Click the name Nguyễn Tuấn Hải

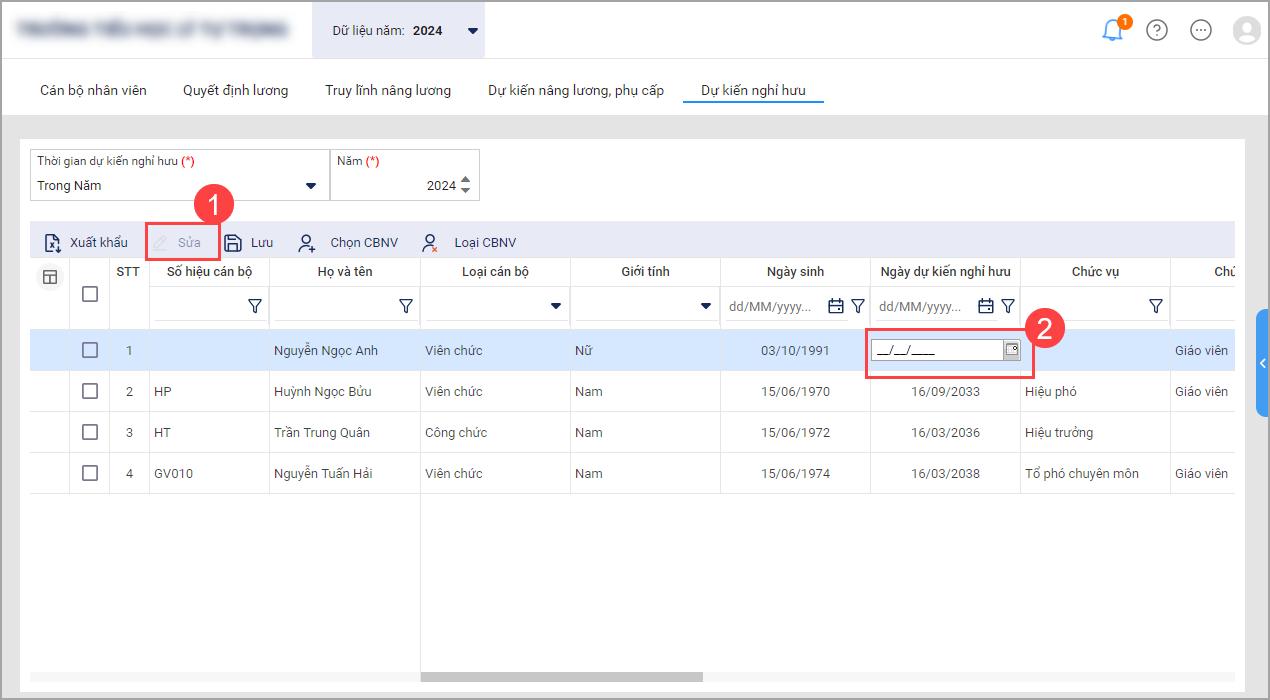tap(323, 473)
